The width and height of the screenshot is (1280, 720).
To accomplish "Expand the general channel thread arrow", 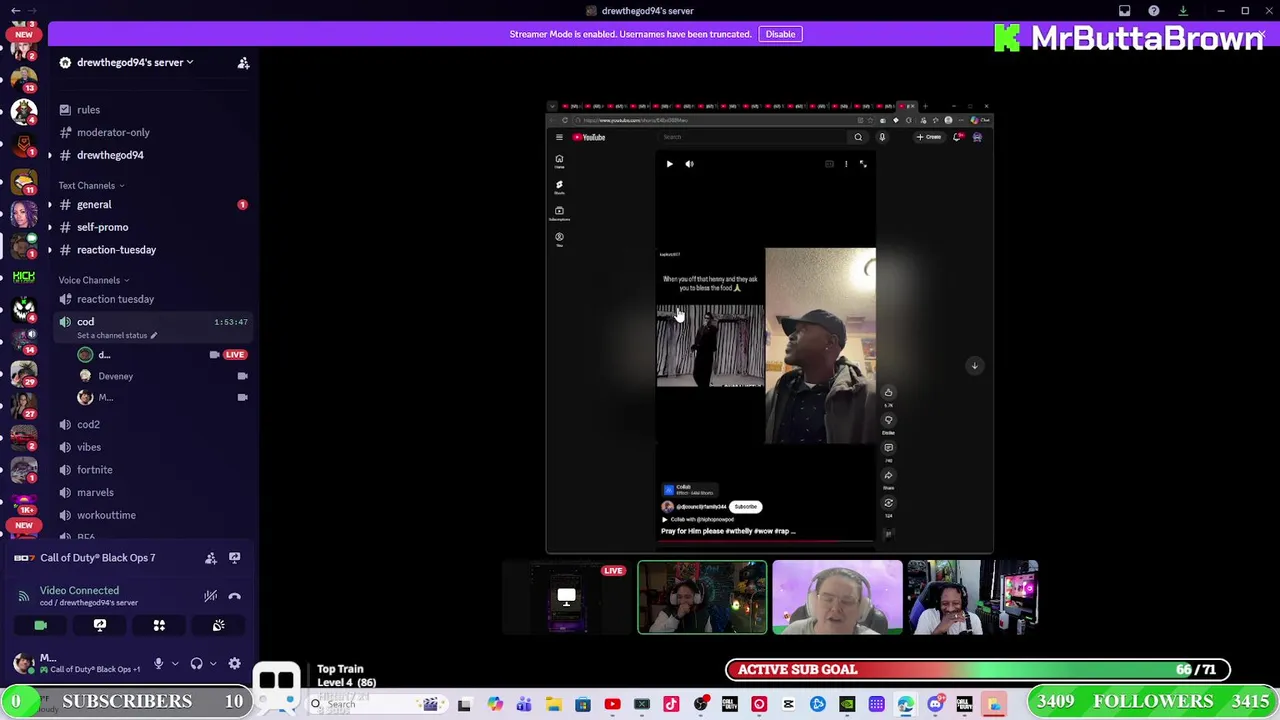I will point(50,205).
